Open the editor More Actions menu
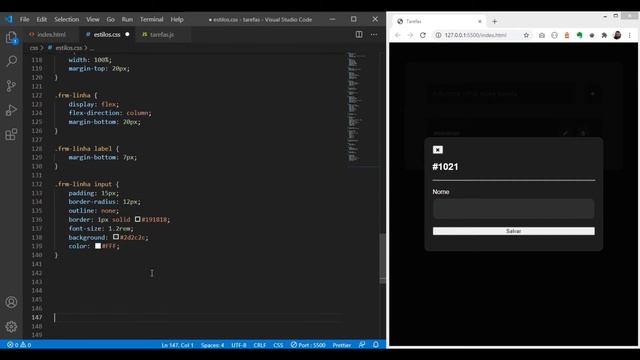This screenshot has height=360, width=640. click(374, 34)
